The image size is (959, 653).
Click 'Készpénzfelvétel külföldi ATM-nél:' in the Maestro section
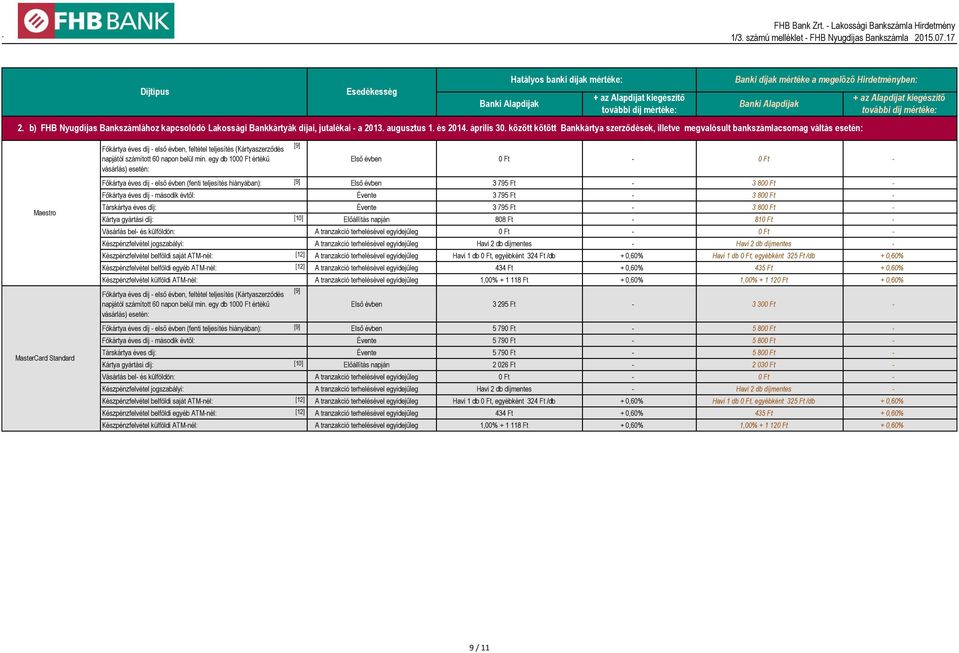[150, 280]
